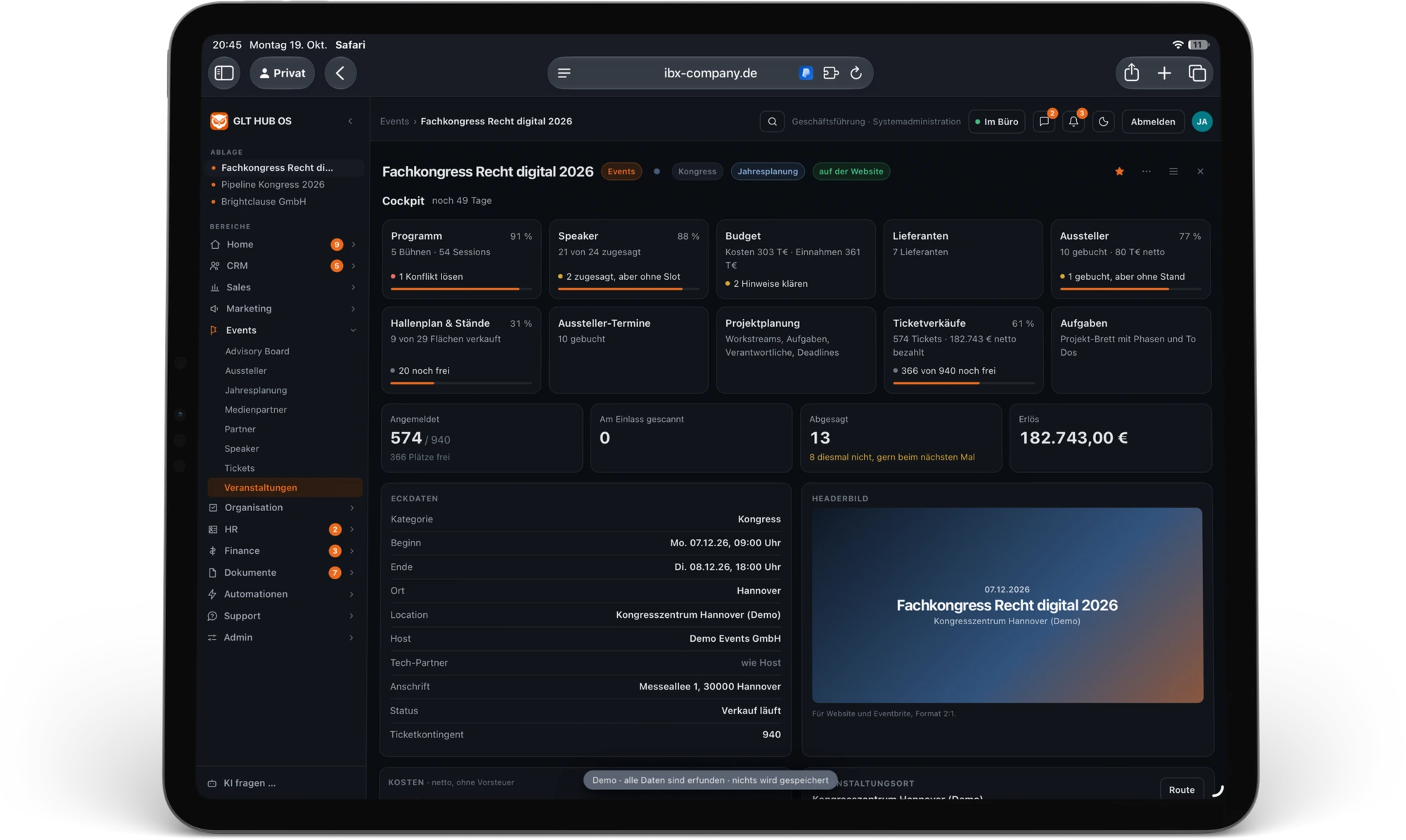Image resolution: width=1406 pixels, height=840 pixels.
Task: Open extensions puzzle icon in address bar
Action: (831, 73)
